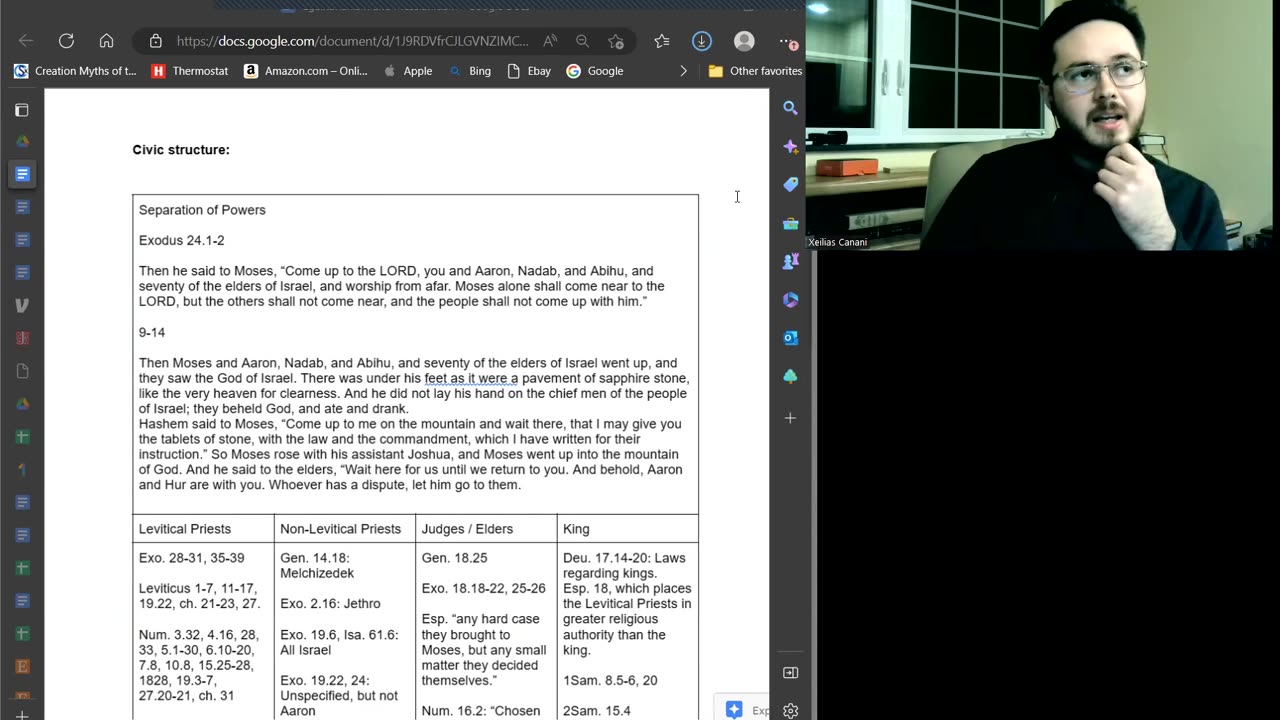Toggle sidebar auto-hide button
The width and height of the screenshot is (1280, 720).
790,673
